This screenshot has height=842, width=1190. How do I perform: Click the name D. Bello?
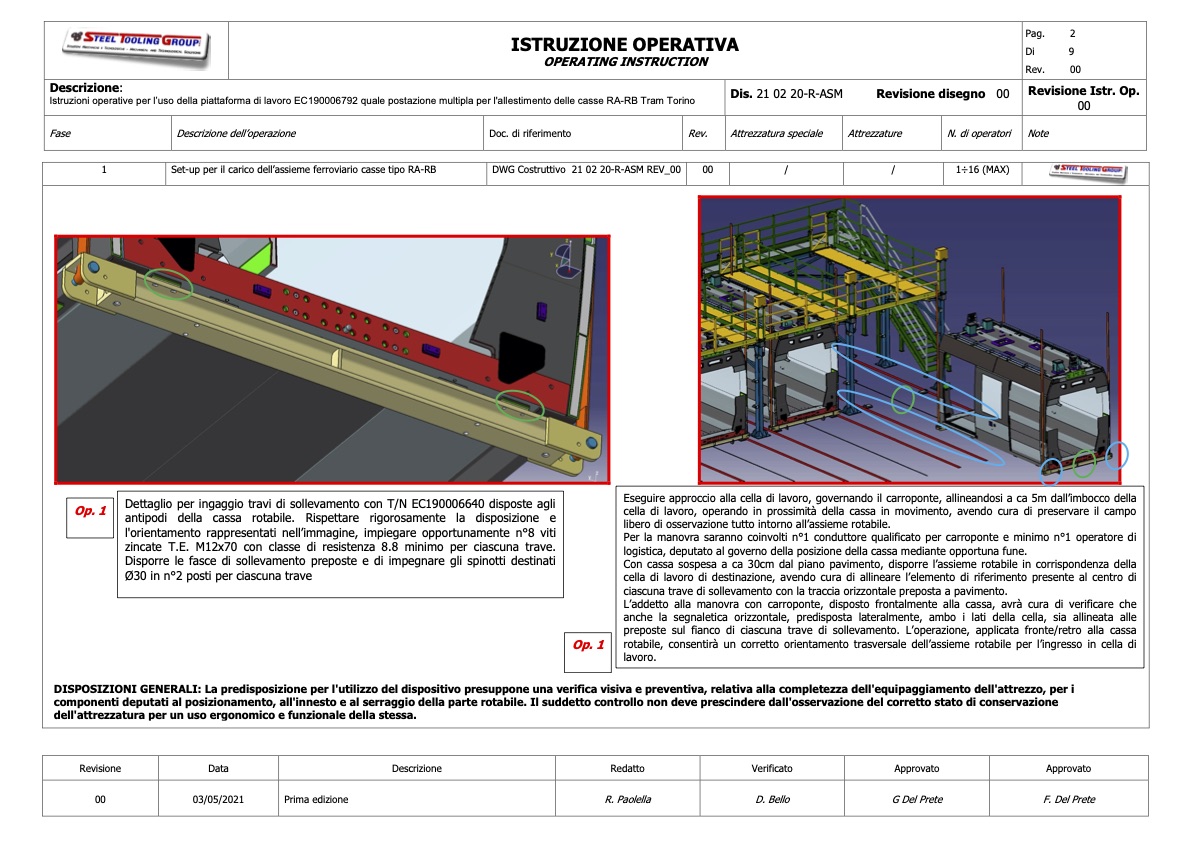(x=773, y=799)
